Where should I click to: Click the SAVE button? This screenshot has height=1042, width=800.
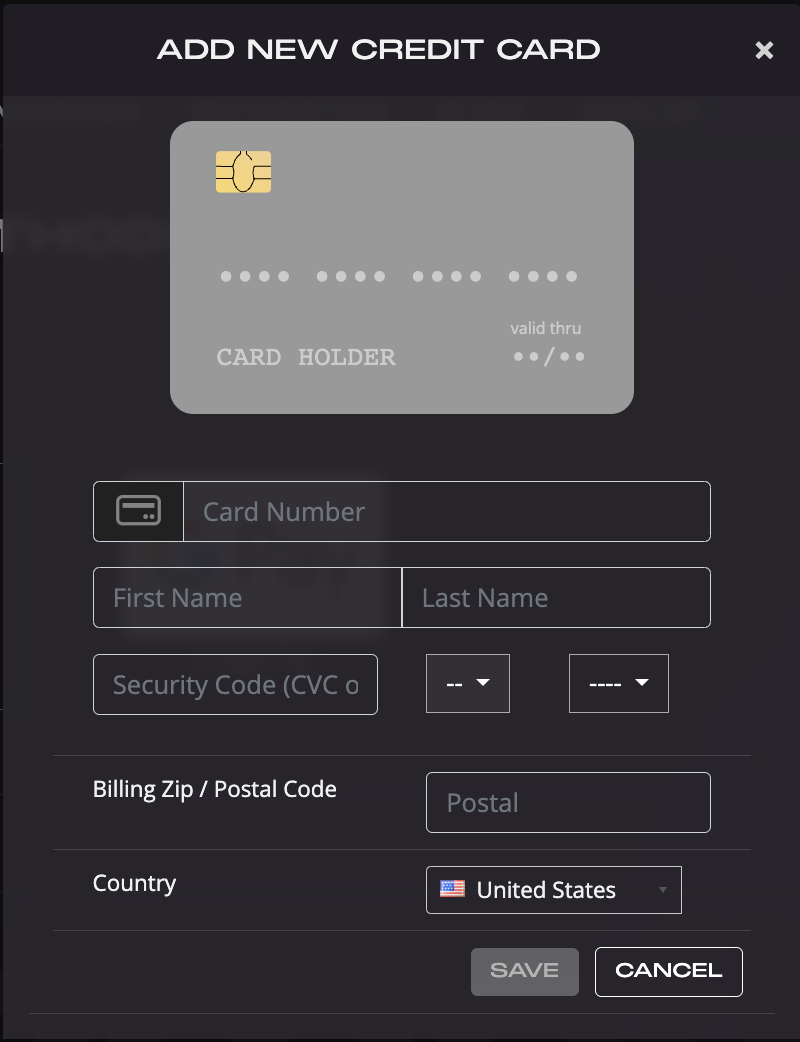tap(524, 971)
